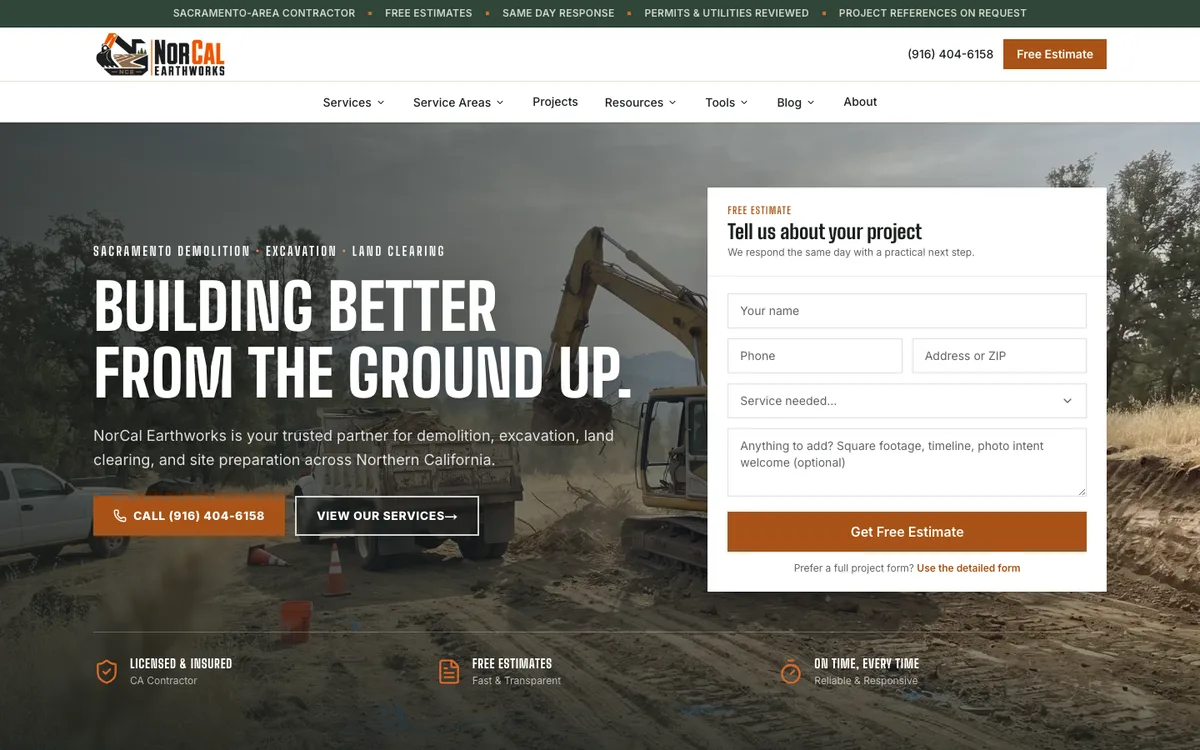Expand the Tools menu chevron
This screenshot has height=750, width=1200.
point(744,103)
